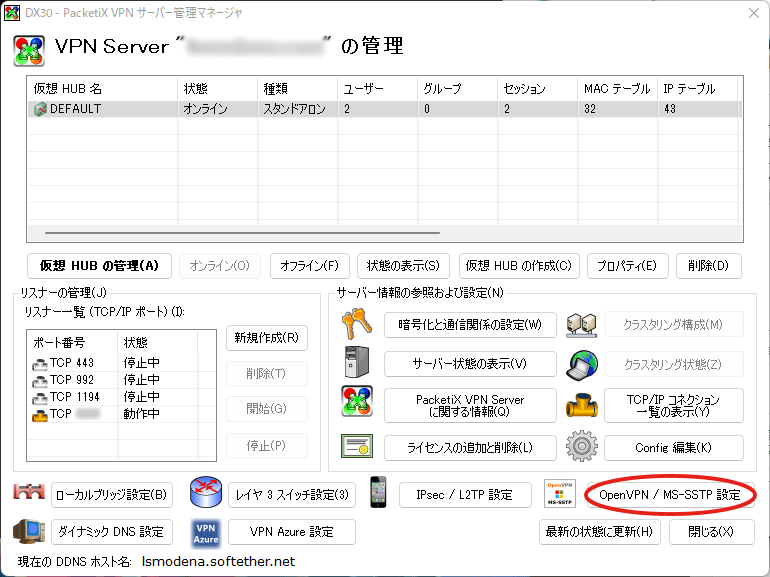Click listener 停止(P) button
Viewport: 770px width, 577px height.
[267, 445]
